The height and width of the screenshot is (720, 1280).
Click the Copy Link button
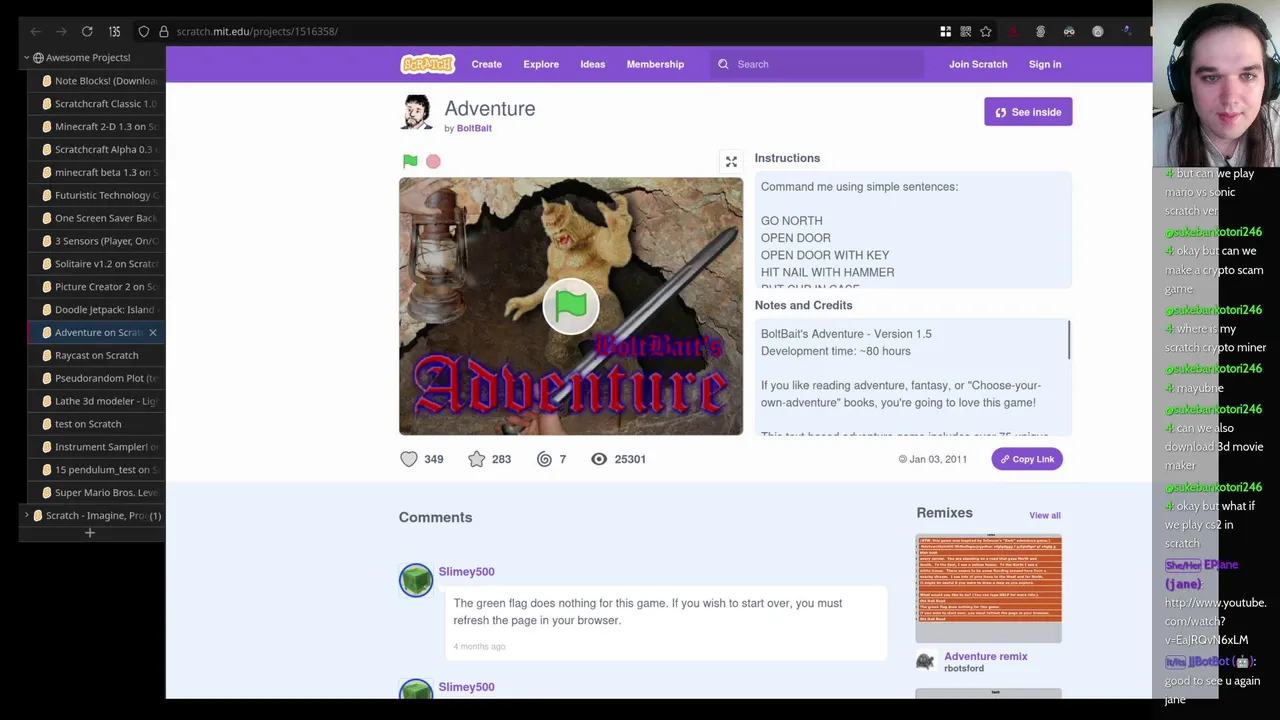point(1027,459)
